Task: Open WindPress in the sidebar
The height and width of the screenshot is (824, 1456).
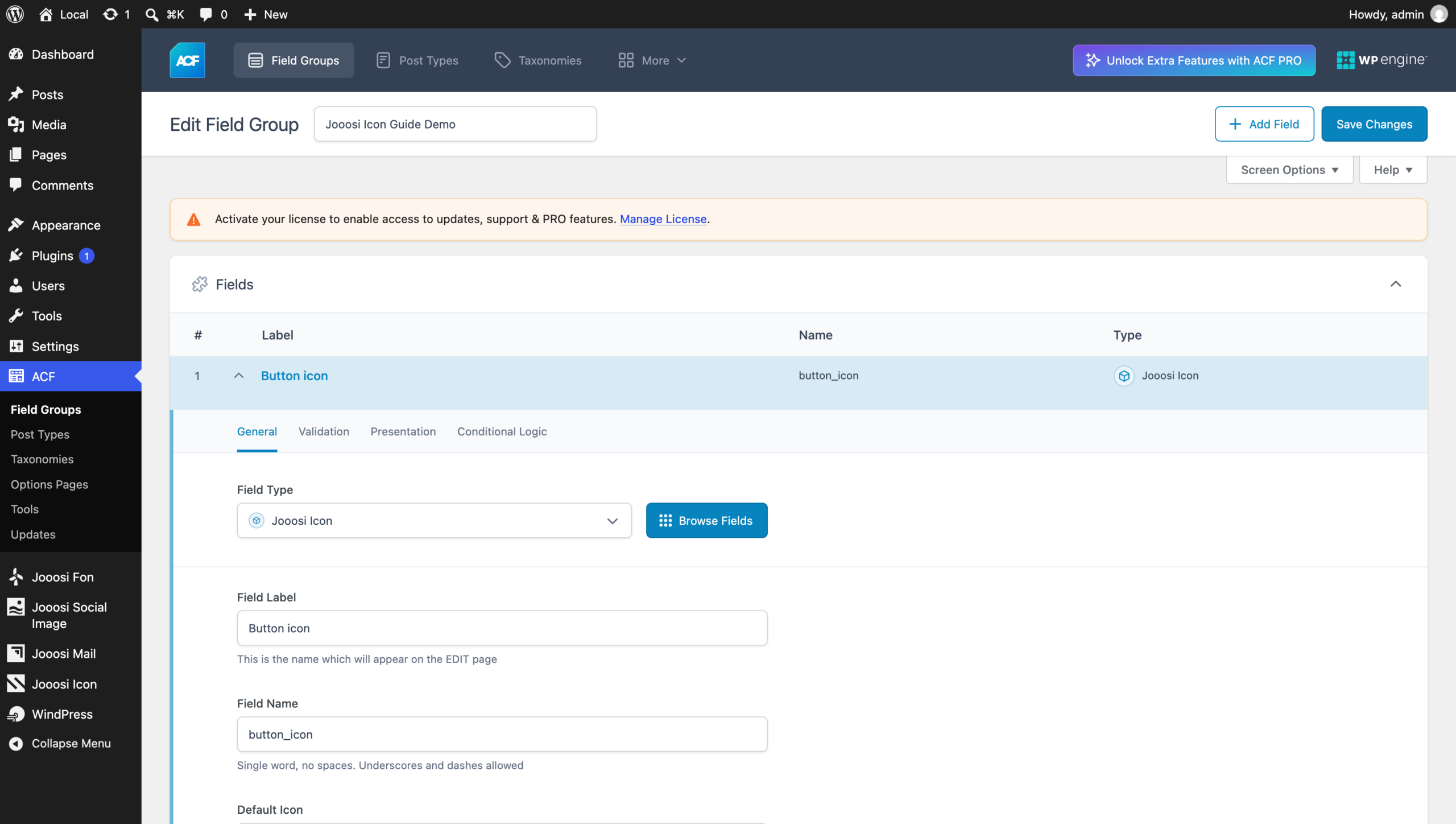Action: pyautogui.click(x=71, y=714)
